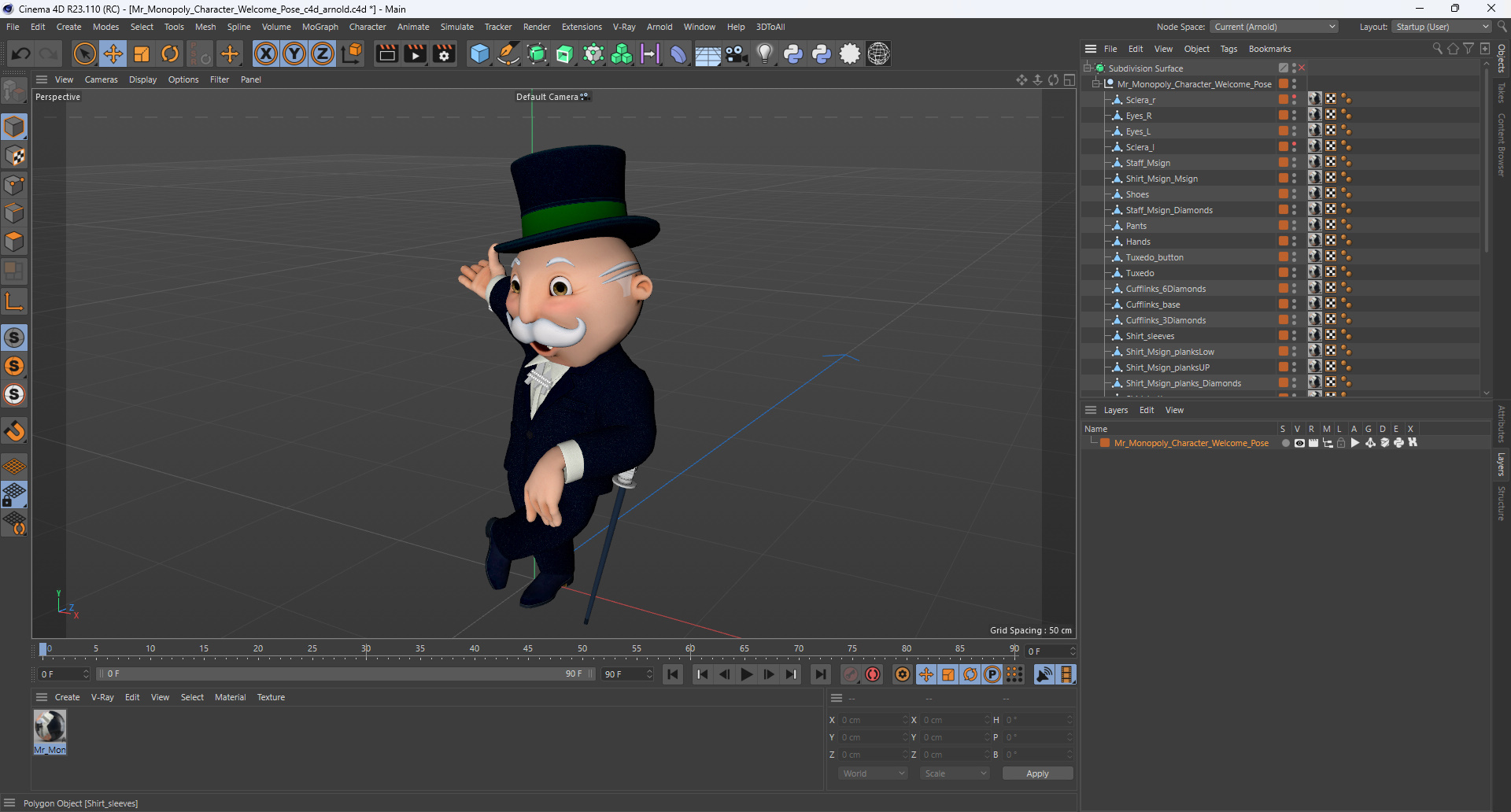
Task: Click Pants object layer color swatch
Action: click(x=1283, y=226)
